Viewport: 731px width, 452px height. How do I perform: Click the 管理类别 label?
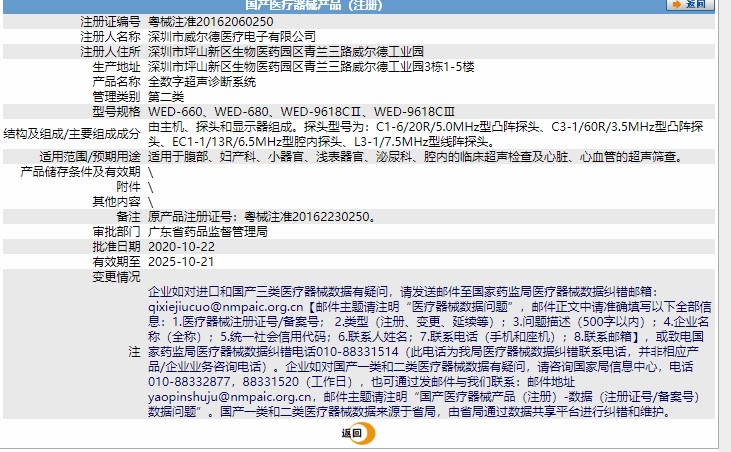116,97
